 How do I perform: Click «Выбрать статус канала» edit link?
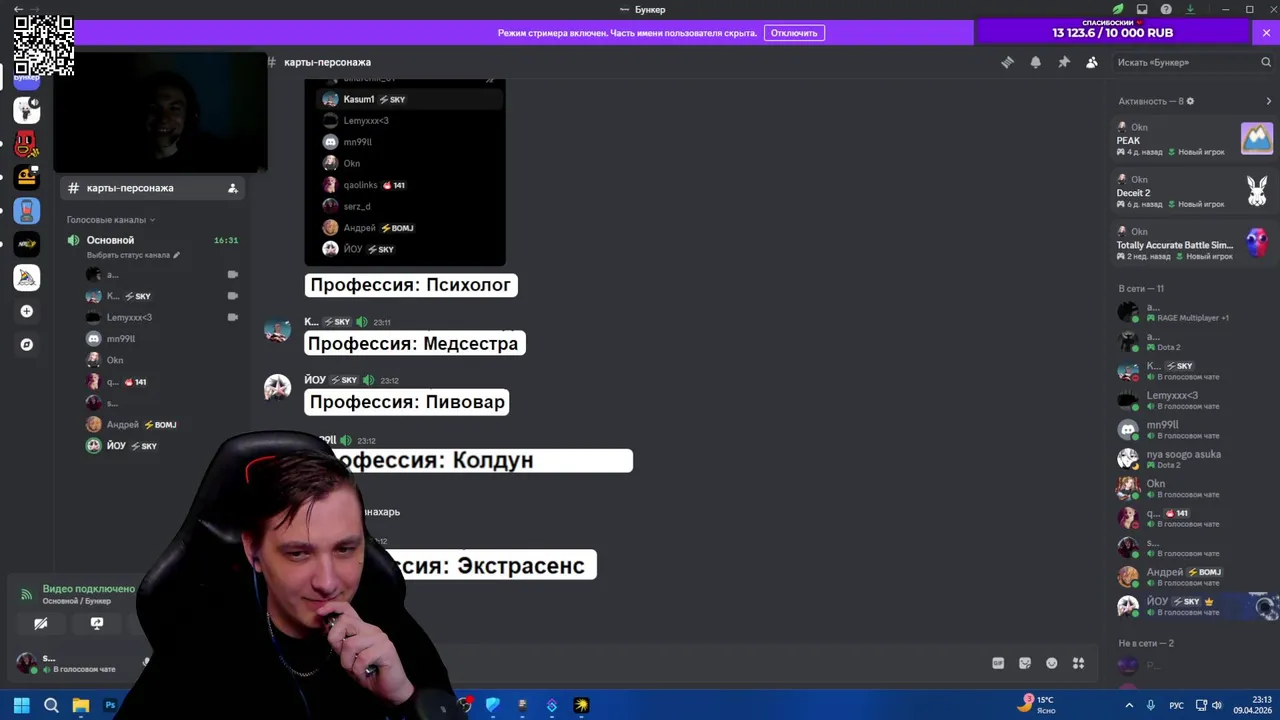pyautogui.click(x=133, y=255)
